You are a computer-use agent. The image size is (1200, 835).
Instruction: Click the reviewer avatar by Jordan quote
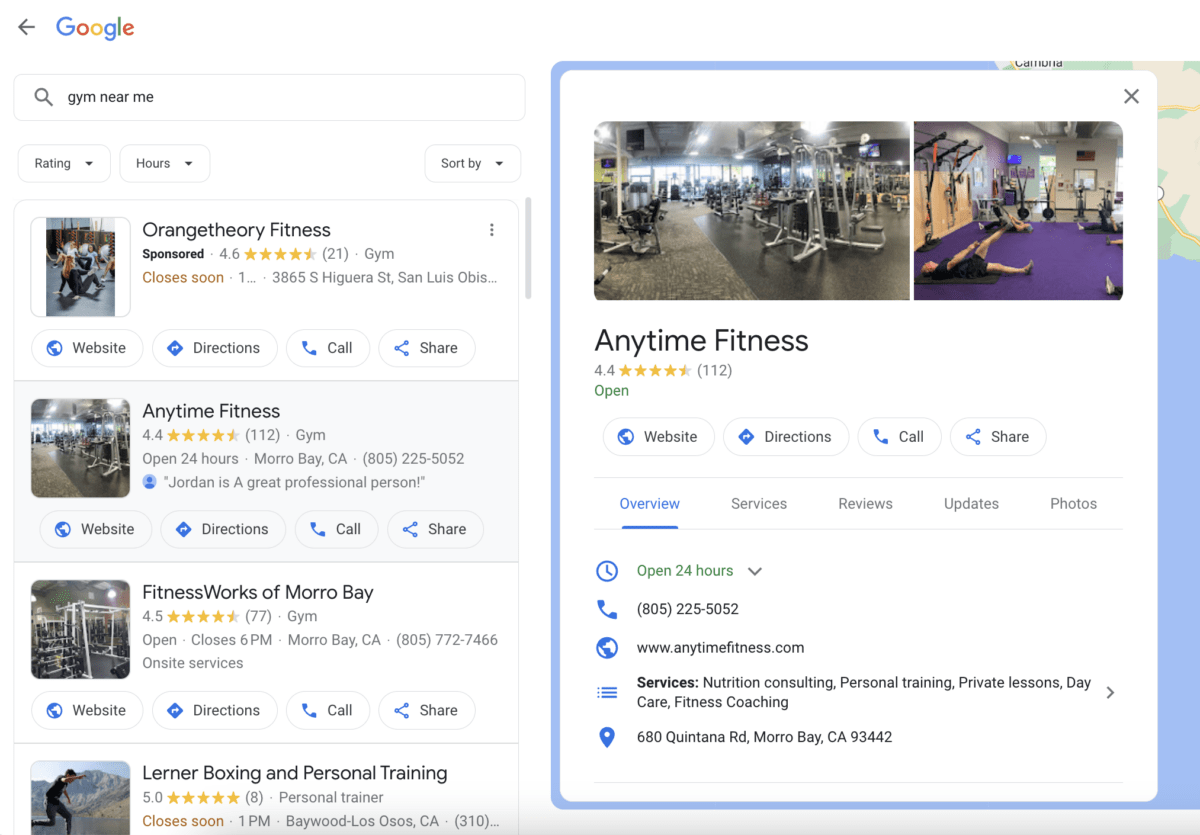click(x=150, y=482)
